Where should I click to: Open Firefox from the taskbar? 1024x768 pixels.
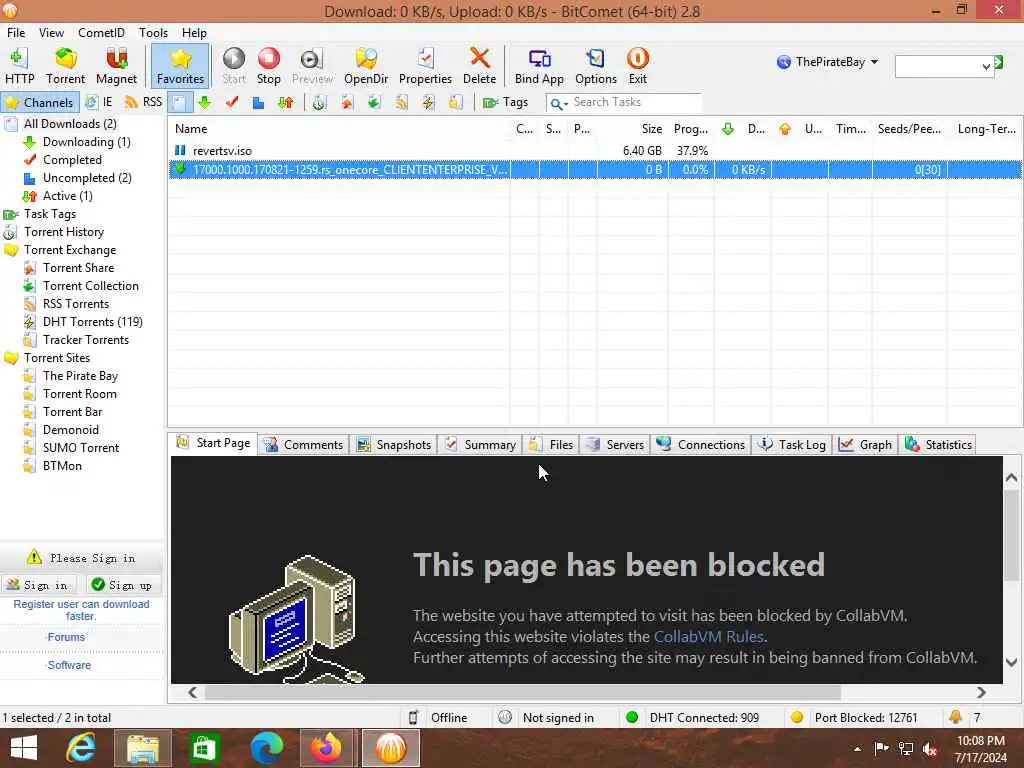326,748
